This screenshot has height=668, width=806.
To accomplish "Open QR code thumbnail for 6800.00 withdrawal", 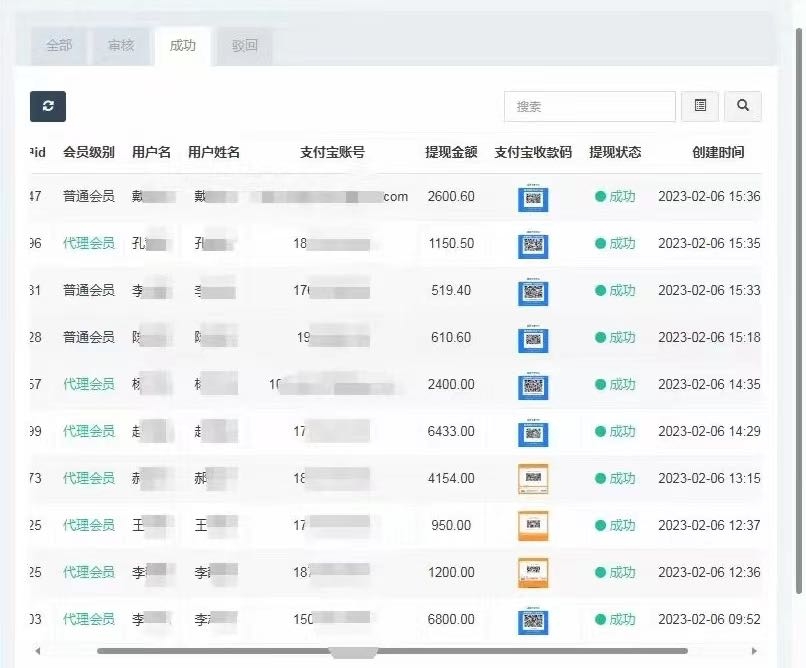I will (x=533, y=620).
